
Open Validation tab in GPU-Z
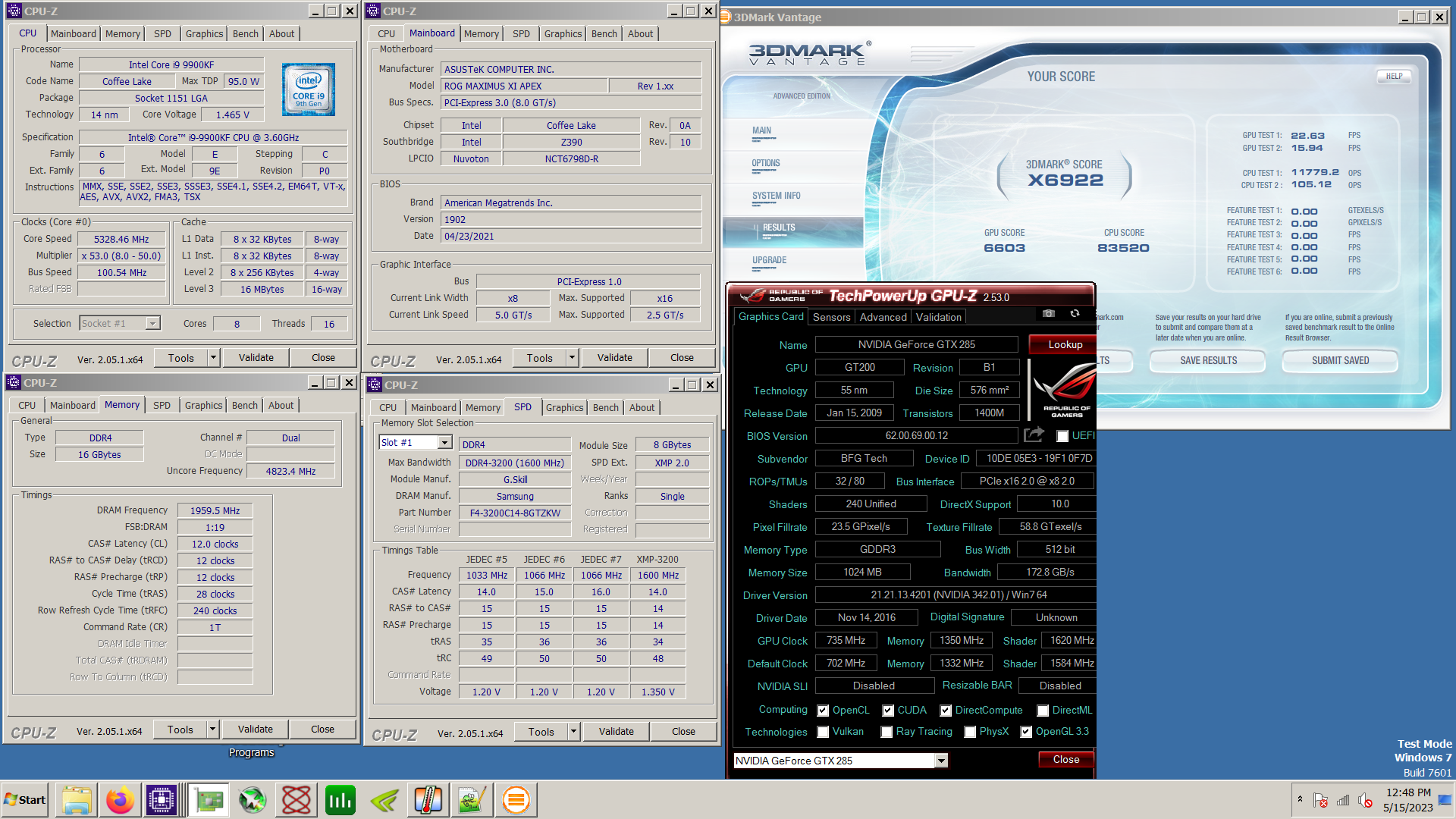click(938, 317)
